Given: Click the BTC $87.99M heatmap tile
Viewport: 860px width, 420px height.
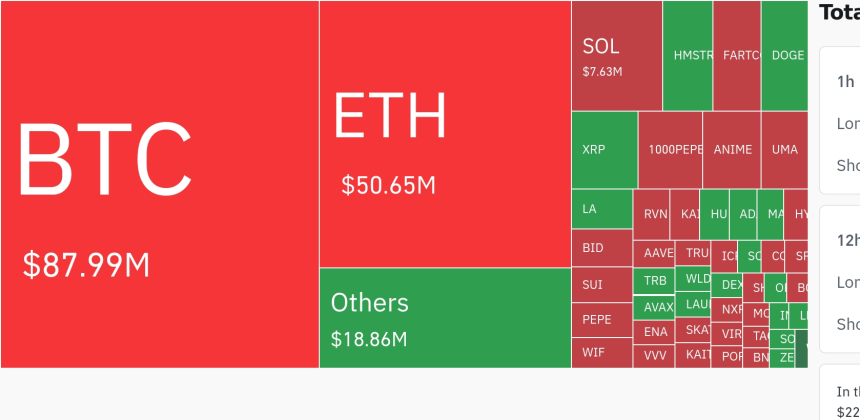Looking at the screenshot, I should (160, 184).
